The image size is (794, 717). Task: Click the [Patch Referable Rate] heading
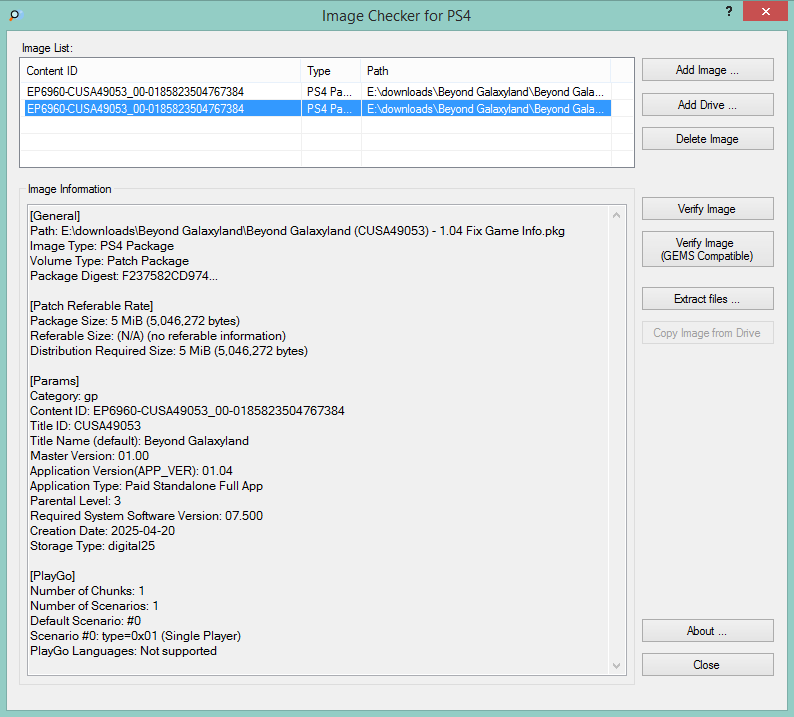click(91, 306)
